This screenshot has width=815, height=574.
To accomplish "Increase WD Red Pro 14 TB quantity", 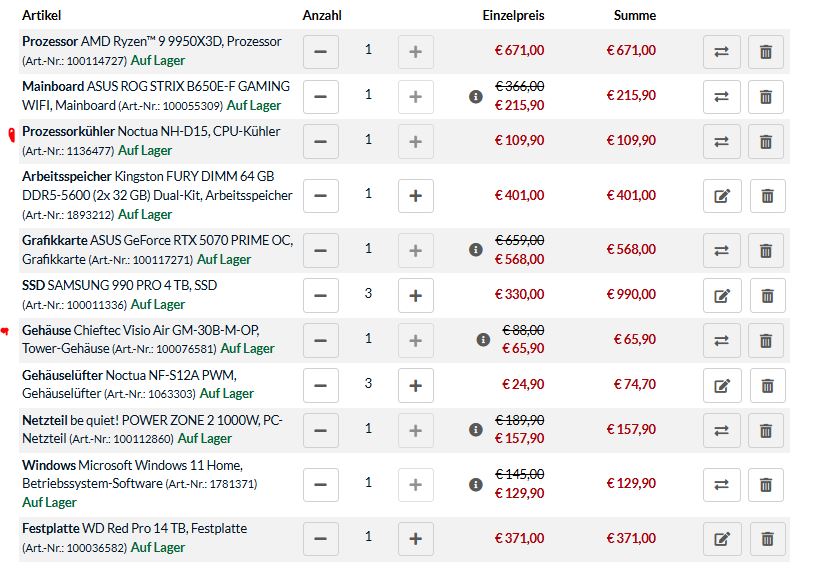I will 415,539.
